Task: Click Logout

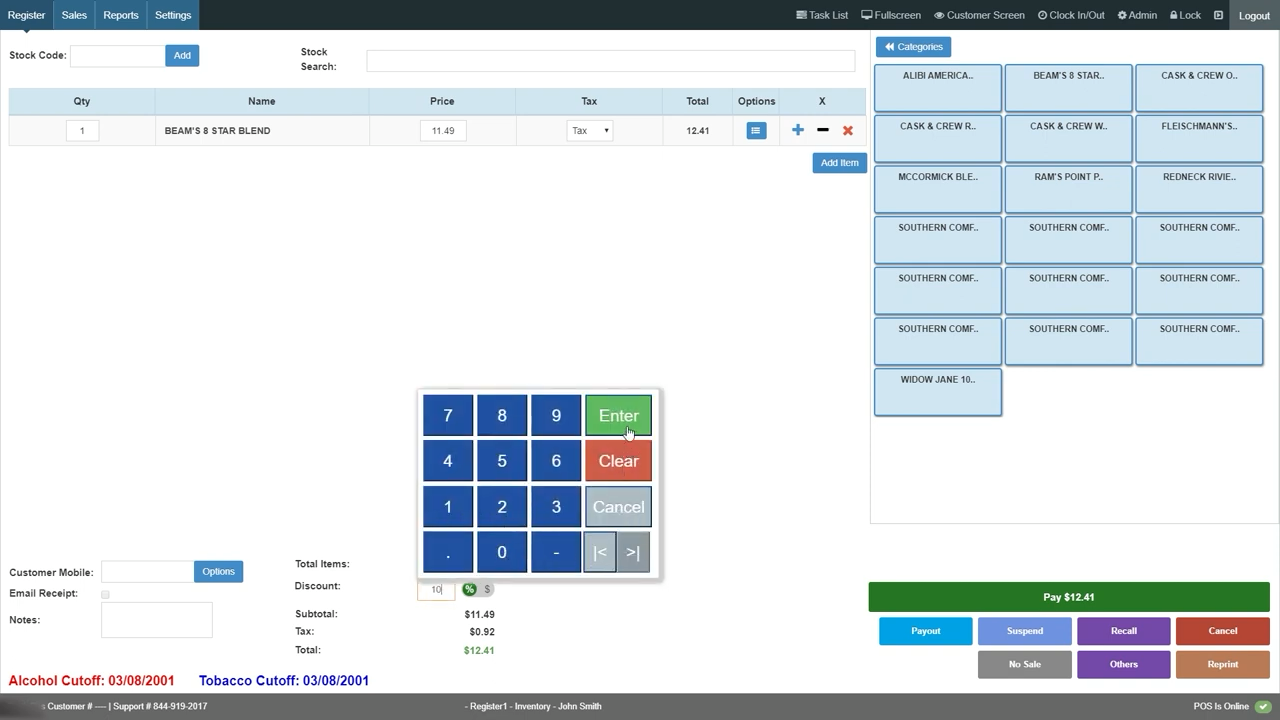Action: tap(1254, 15)
